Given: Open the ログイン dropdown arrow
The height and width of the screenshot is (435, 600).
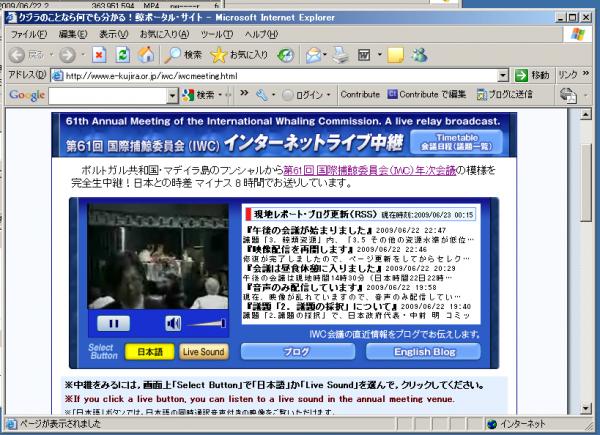Looking at the screenshot, I should [x=328, y=95].
